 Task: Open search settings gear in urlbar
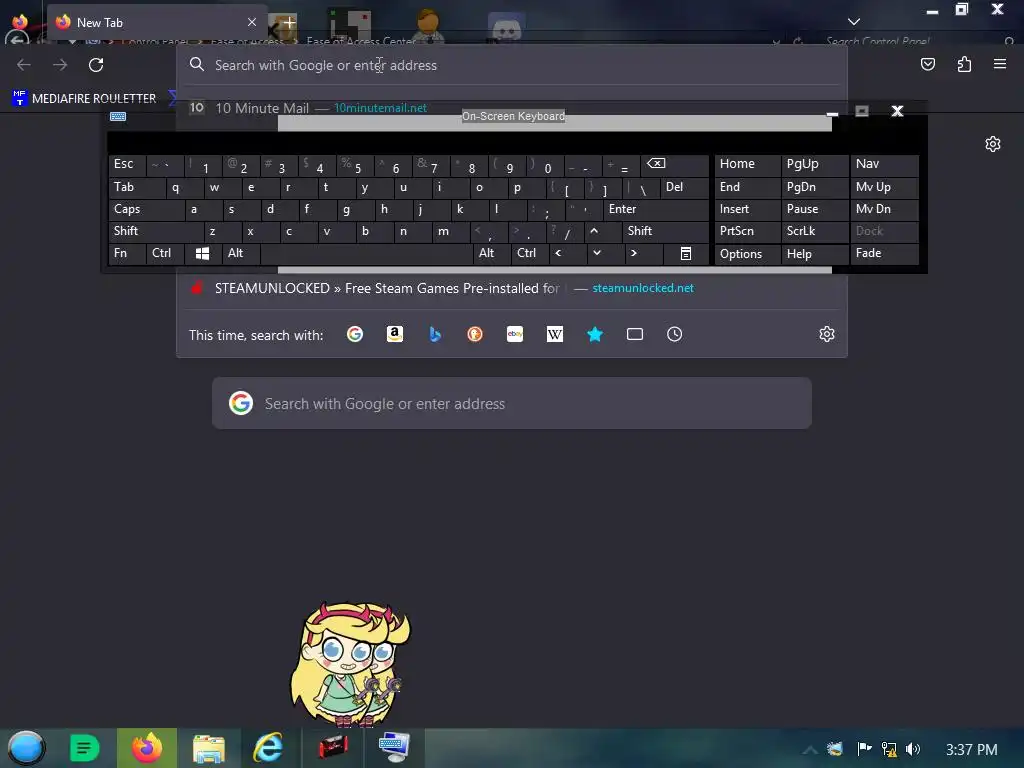click(x=827, y=334)
